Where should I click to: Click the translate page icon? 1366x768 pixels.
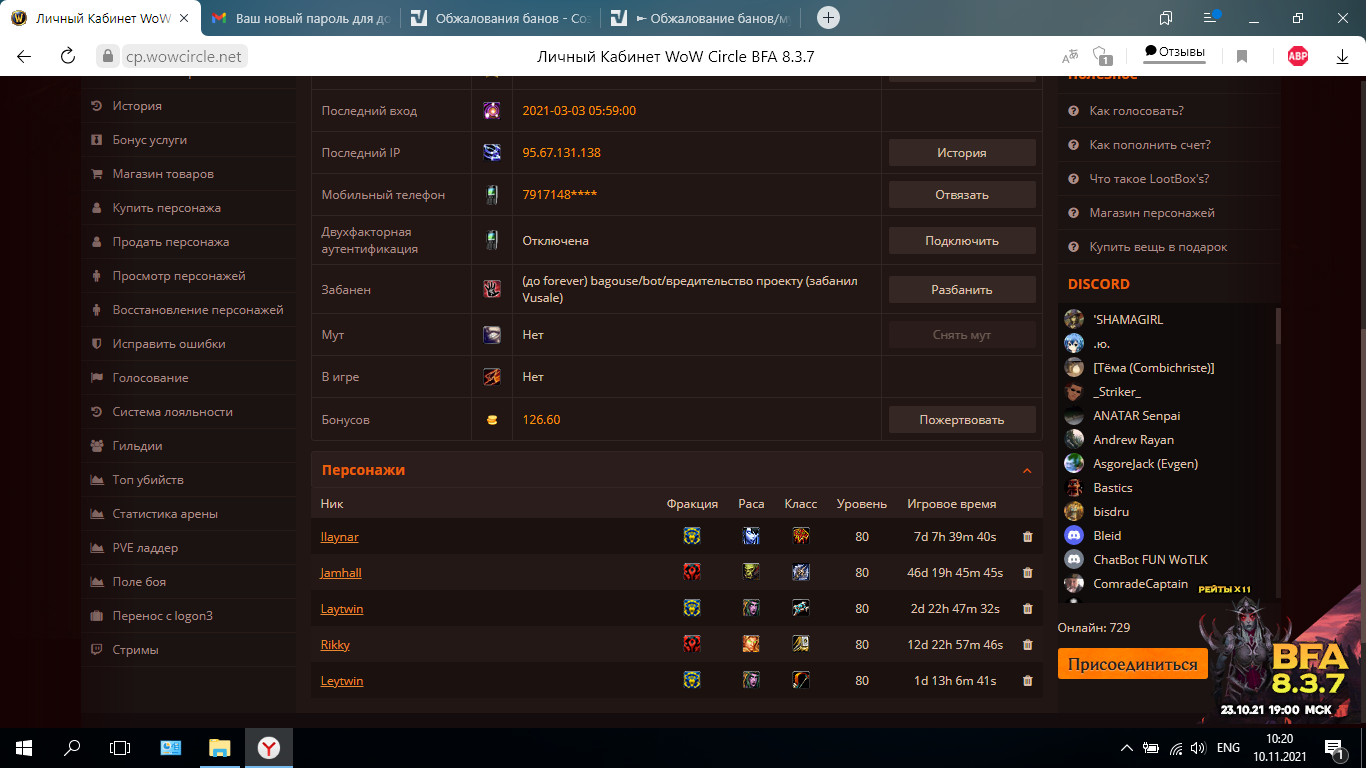[x=1070, y=57]
